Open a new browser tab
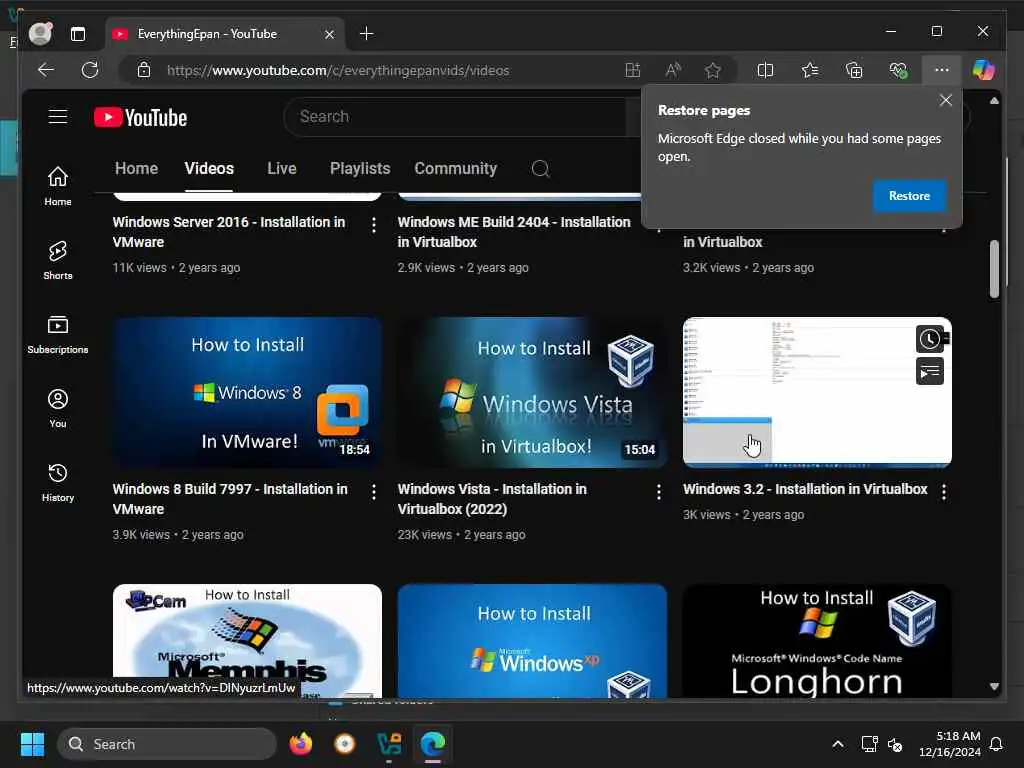Viewport: 1024px width, 768px height. (366, 33)
